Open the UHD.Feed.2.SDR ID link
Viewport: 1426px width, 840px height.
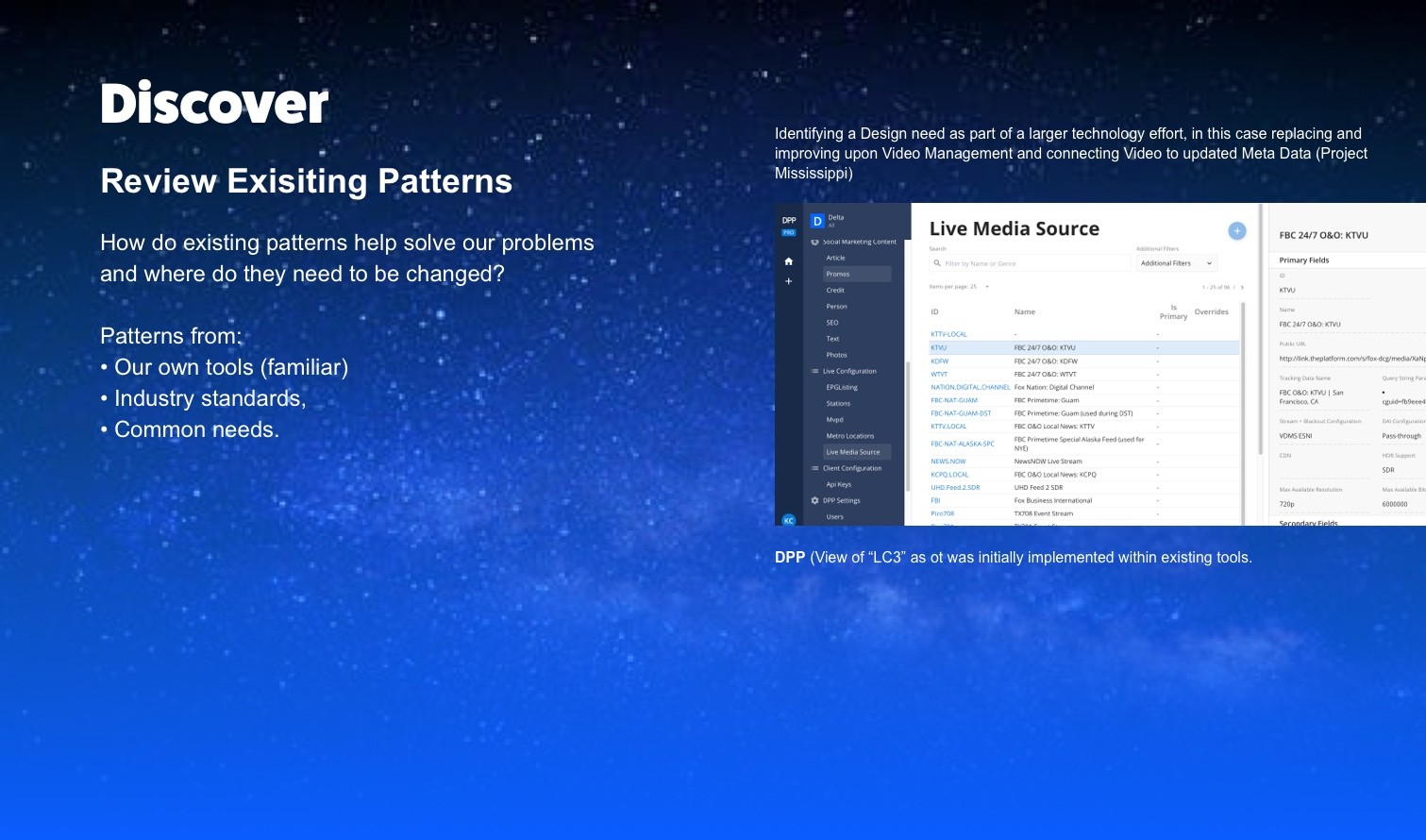(x=955, y=488)
